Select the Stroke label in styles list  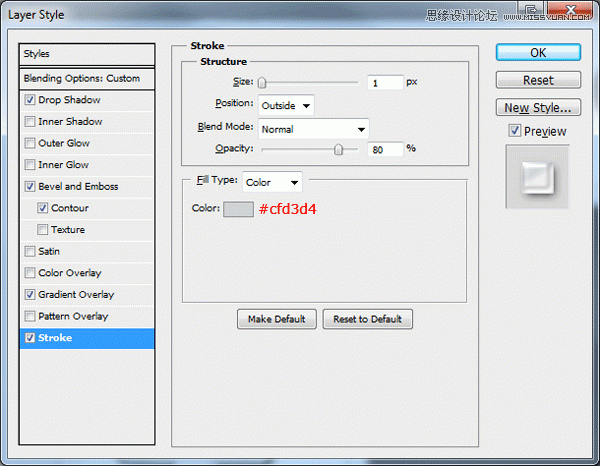click(x=55, y=338)
